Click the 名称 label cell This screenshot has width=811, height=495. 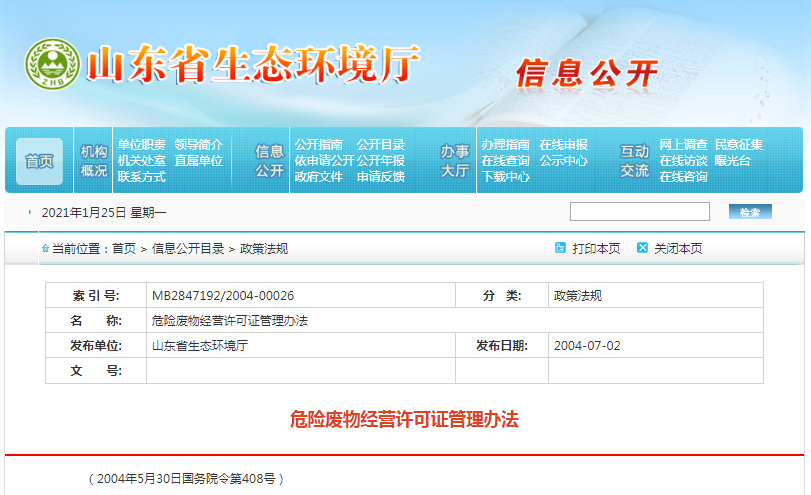tap(96, 321)
